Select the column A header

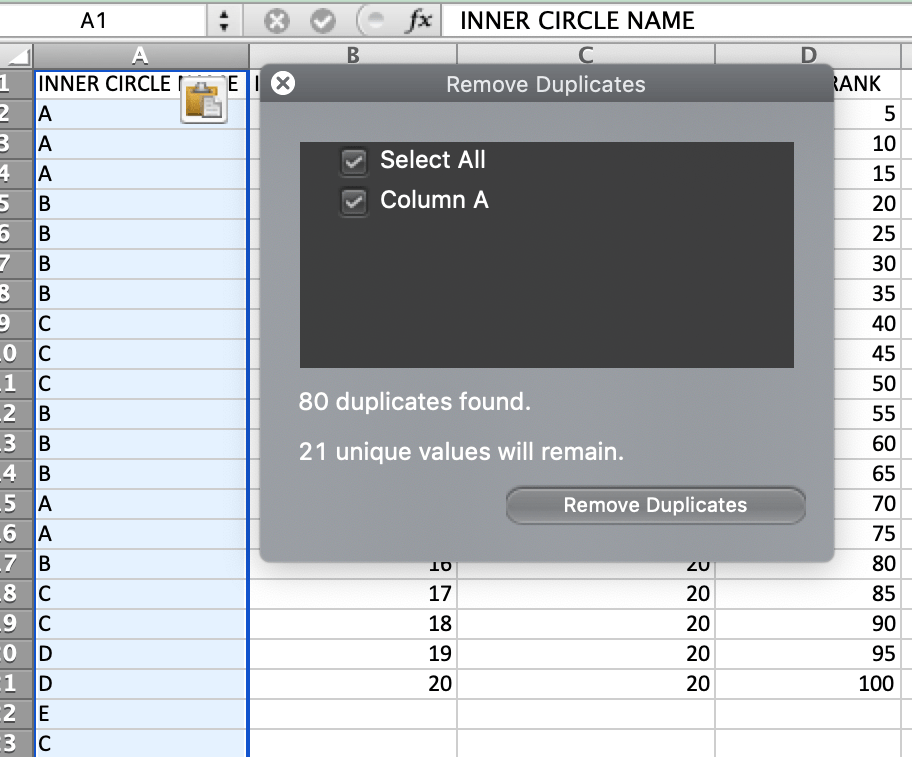click(x=141, y=56)
